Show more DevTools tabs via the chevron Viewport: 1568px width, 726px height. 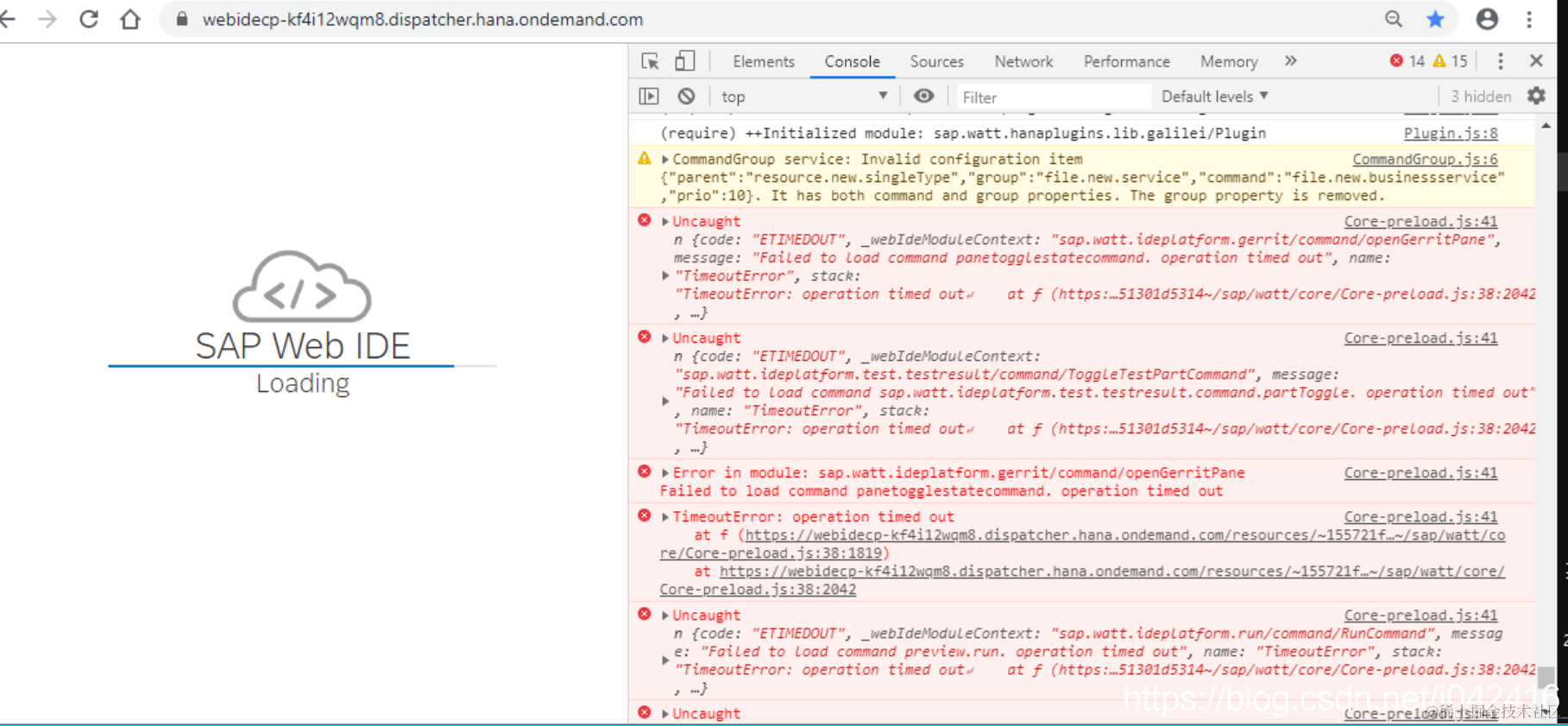1290,60
